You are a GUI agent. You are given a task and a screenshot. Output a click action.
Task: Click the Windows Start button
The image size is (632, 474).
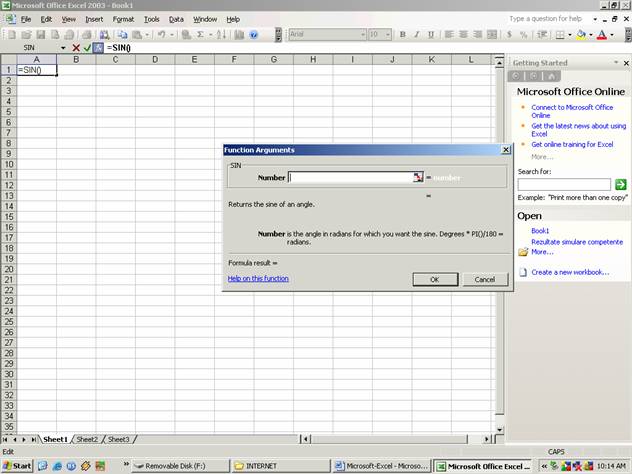point(17,466)
